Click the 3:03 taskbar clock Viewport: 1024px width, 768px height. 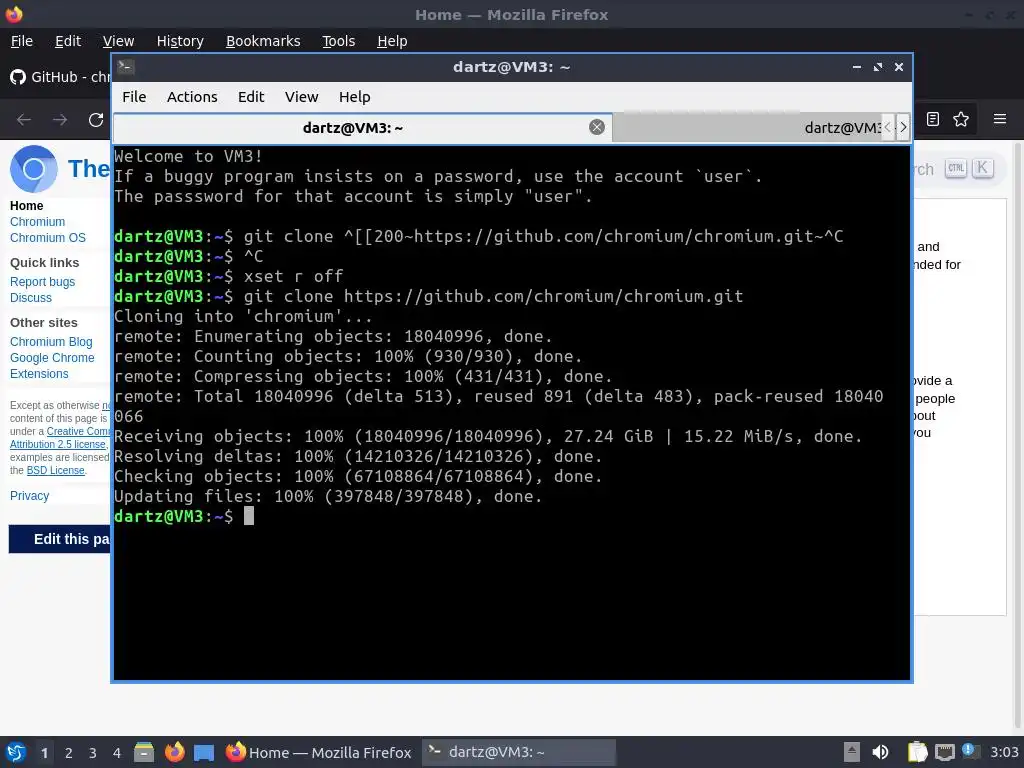[x=1004, y=752]
